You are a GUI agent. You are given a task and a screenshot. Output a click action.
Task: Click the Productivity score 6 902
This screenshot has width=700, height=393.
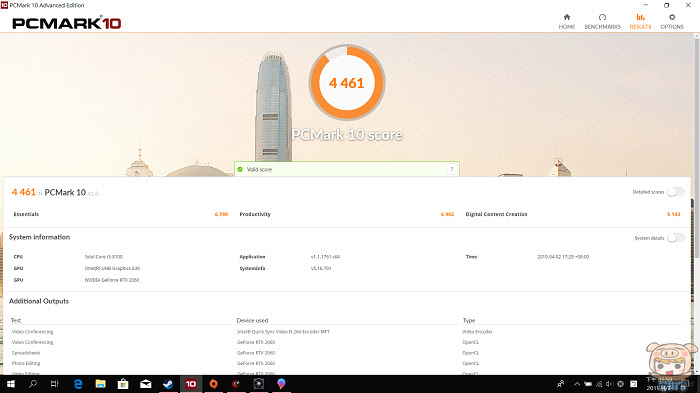(447, 214)
